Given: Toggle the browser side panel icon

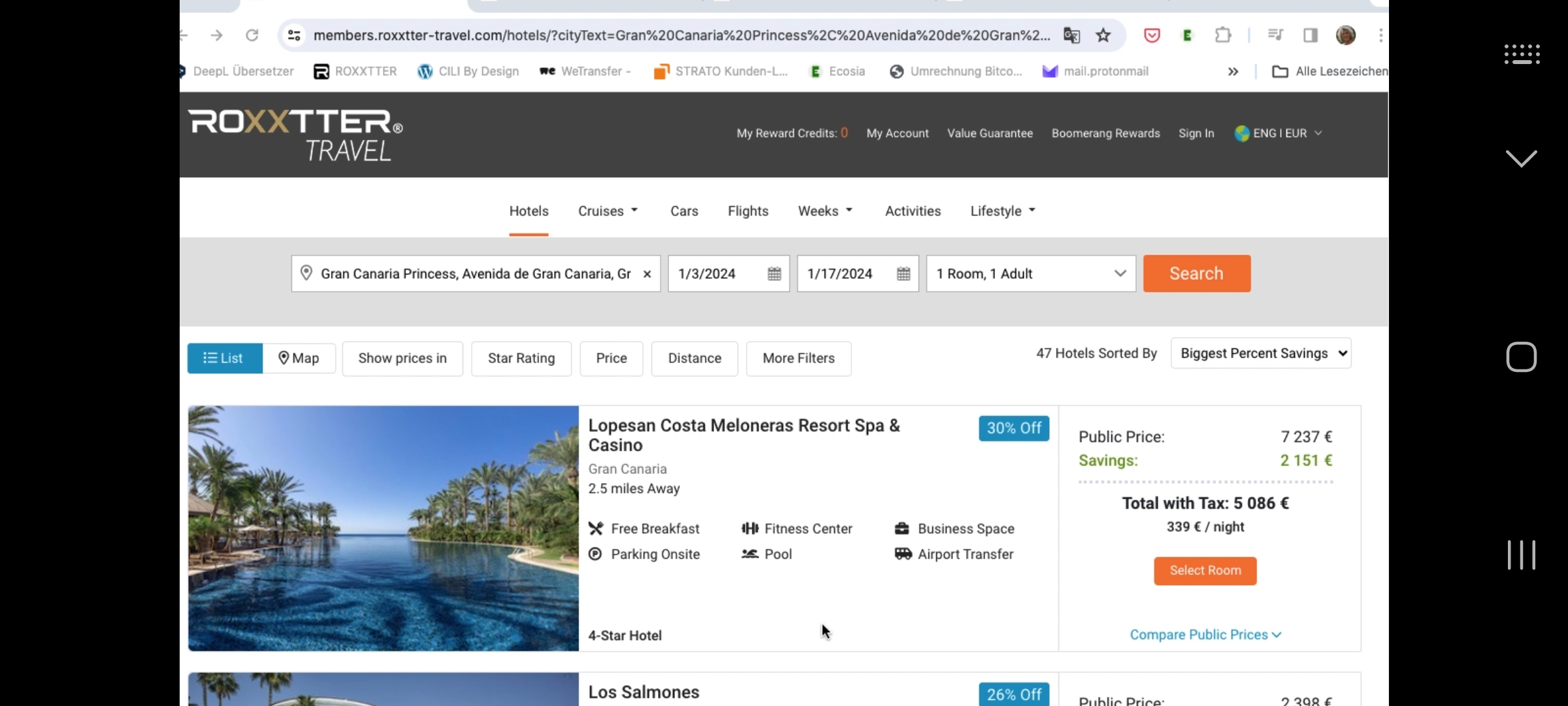Looking at the screenshot, I should pyautogui.click(x=1311, y=35).
